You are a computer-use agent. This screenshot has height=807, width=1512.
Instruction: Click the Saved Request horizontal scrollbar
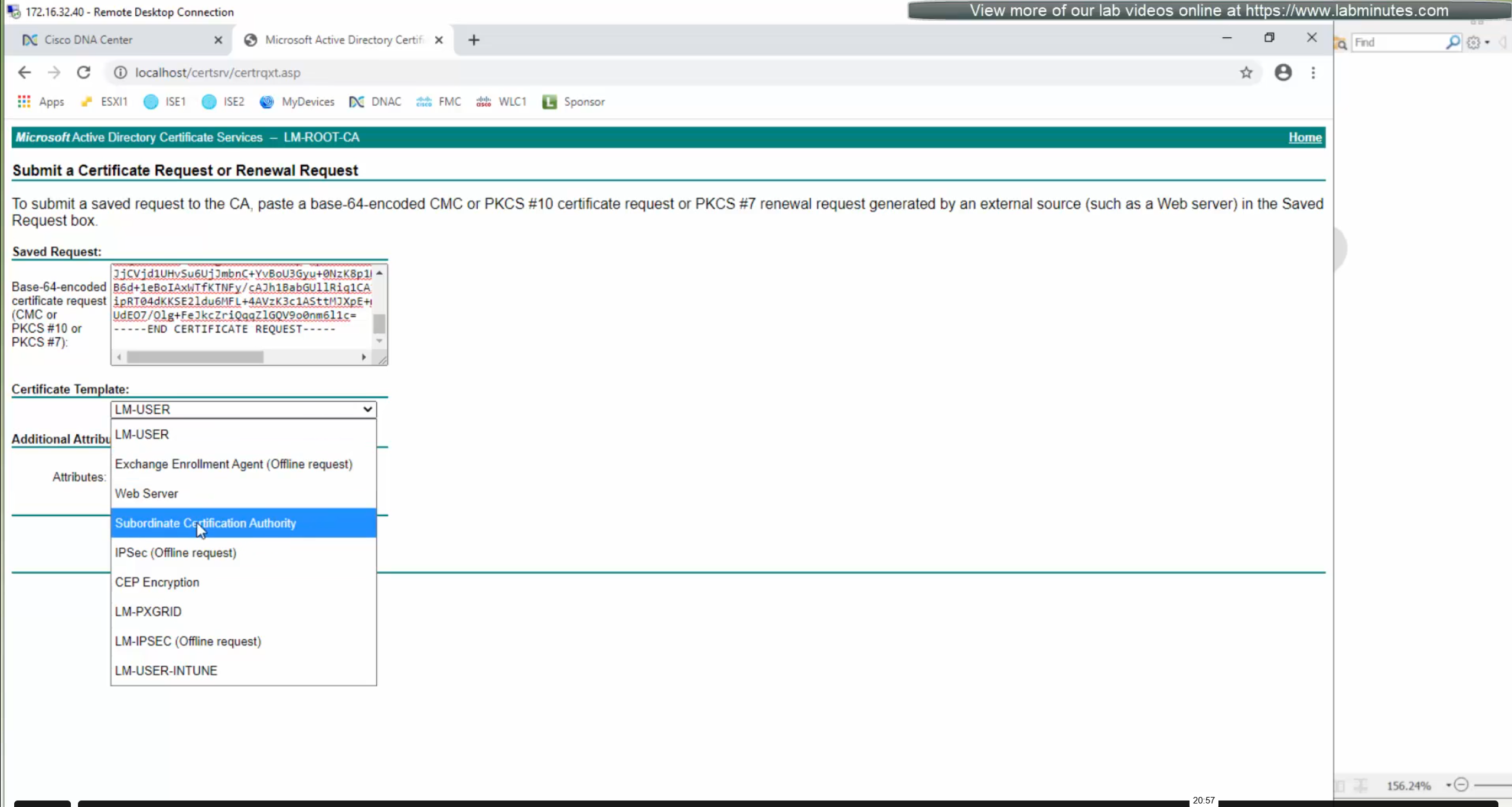tap(195, 357)
